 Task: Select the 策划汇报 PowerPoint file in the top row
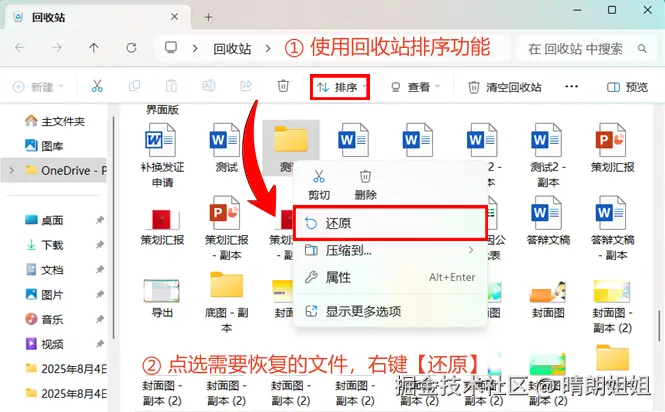[x=612, y=148]
